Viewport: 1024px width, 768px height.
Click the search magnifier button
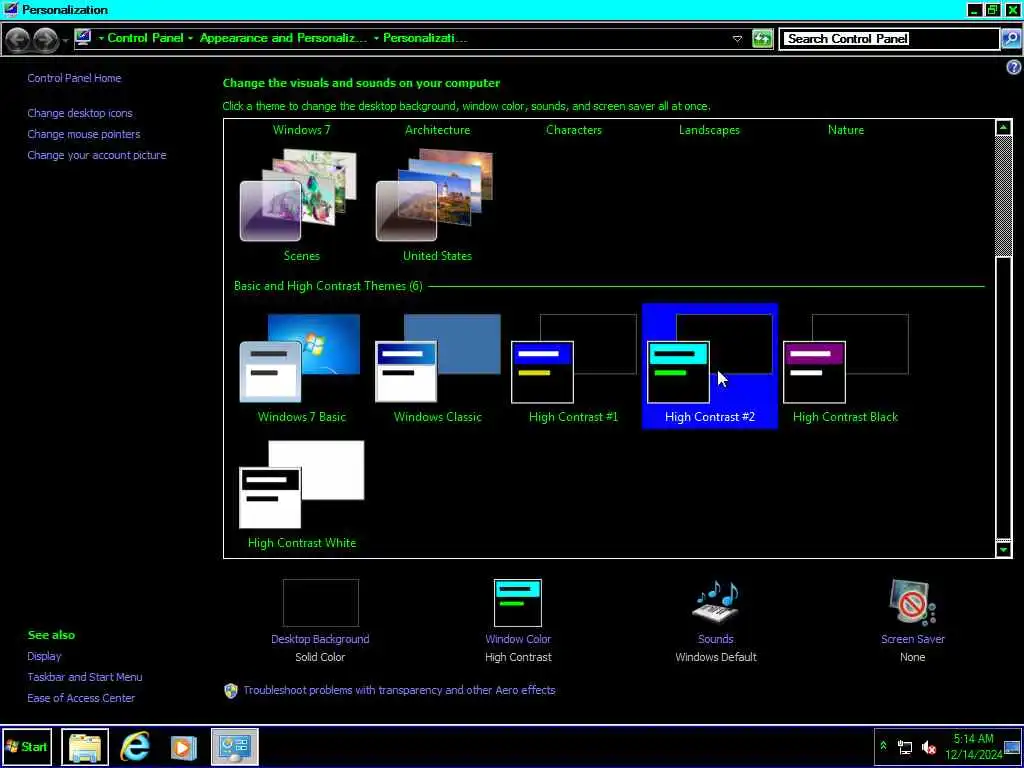(x=1010, y=39)
